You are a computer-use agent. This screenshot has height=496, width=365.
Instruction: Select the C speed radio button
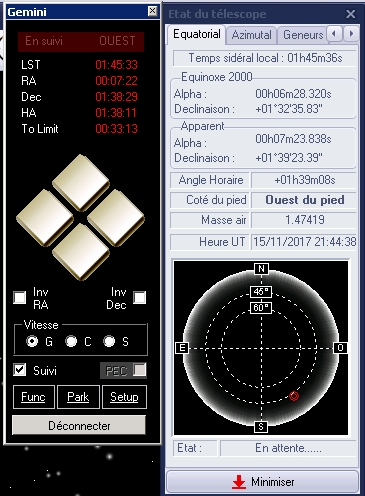pos(71,341)
